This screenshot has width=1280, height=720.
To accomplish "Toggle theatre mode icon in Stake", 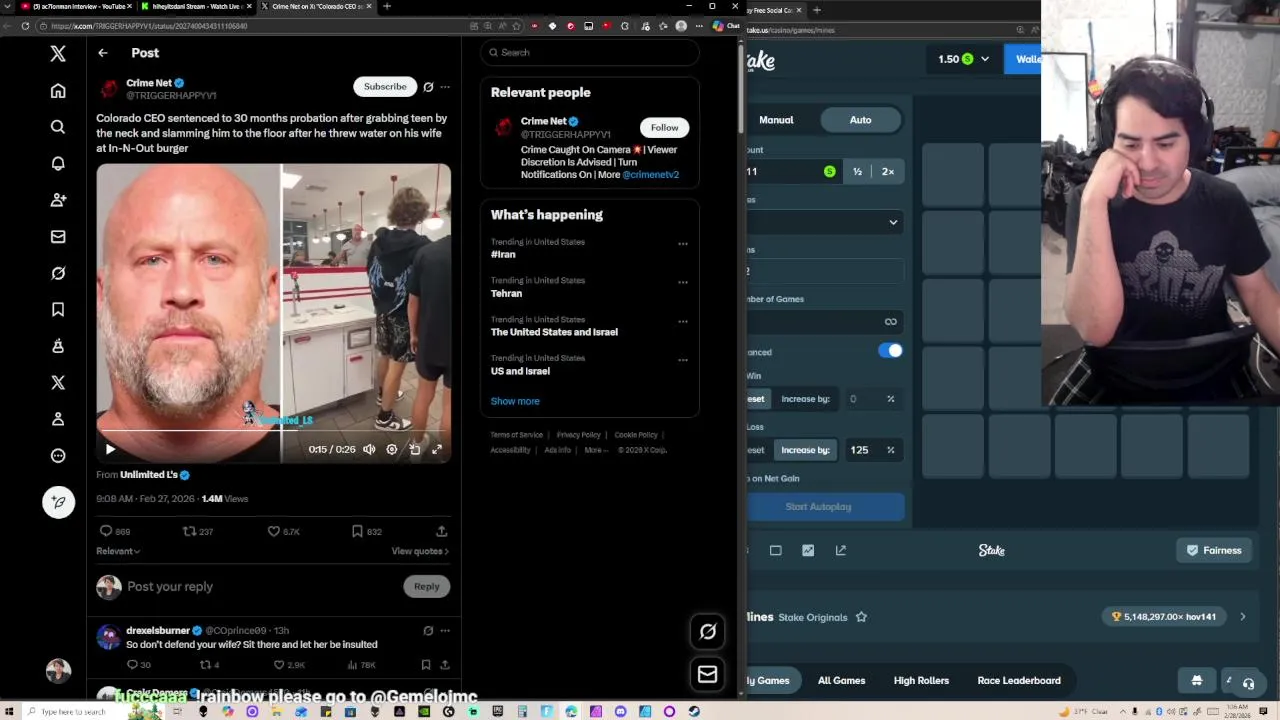I will [775, 550].
